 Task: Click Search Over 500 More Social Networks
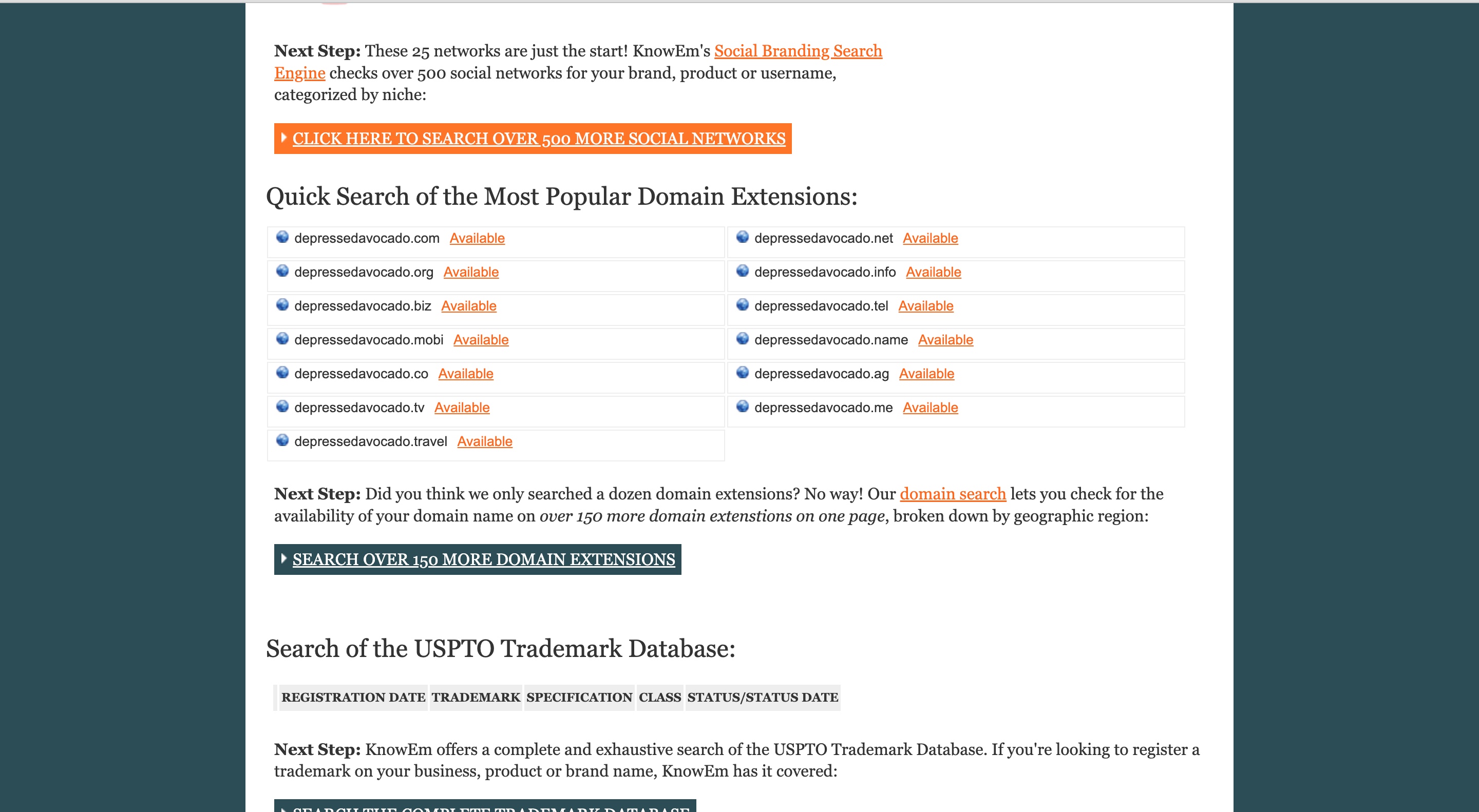point(539,139)
